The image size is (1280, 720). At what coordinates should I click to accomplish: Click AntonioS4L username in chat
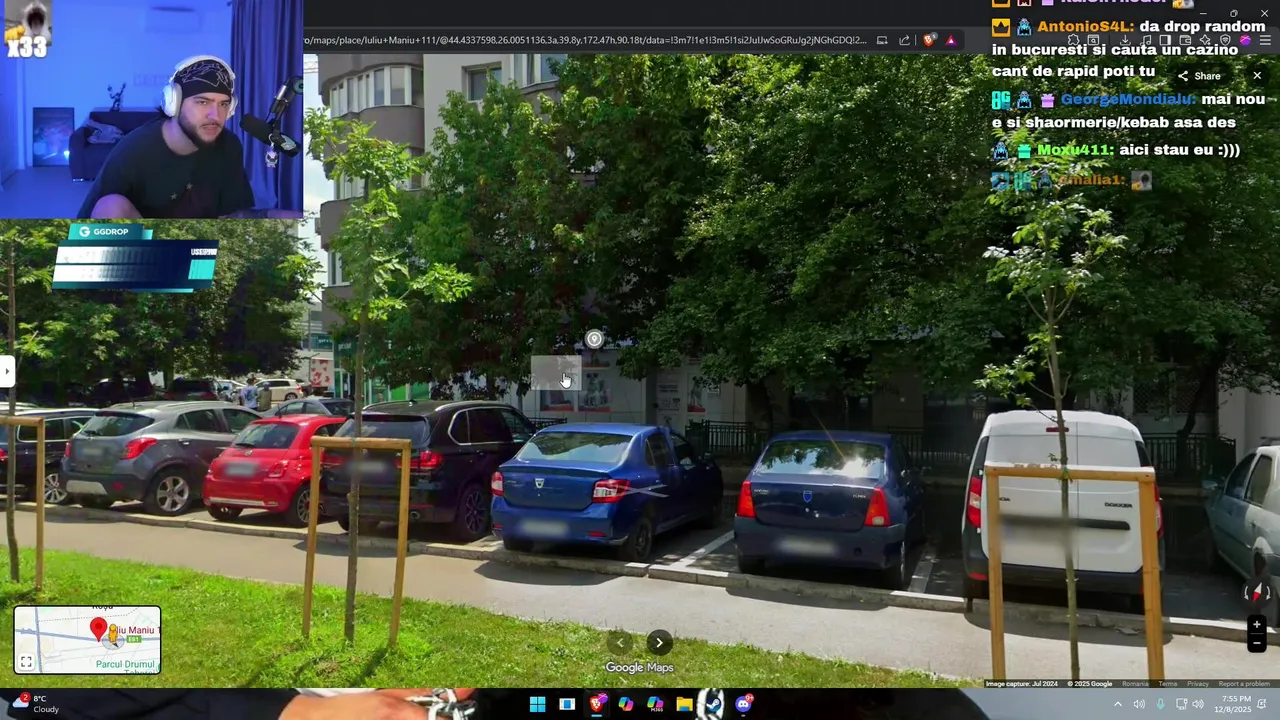pyautogui.click(x=1084, y=27)
